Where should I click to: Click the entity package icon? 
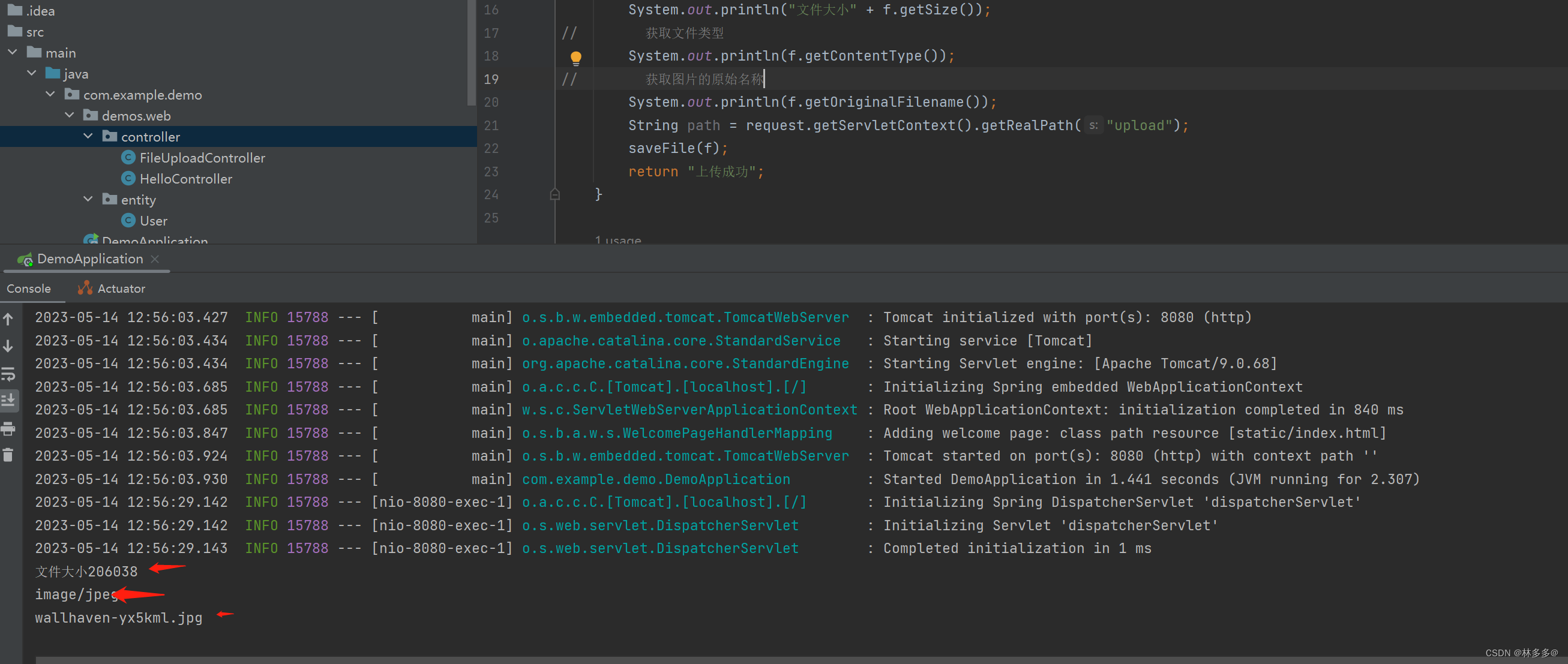[x=110, y=199]
